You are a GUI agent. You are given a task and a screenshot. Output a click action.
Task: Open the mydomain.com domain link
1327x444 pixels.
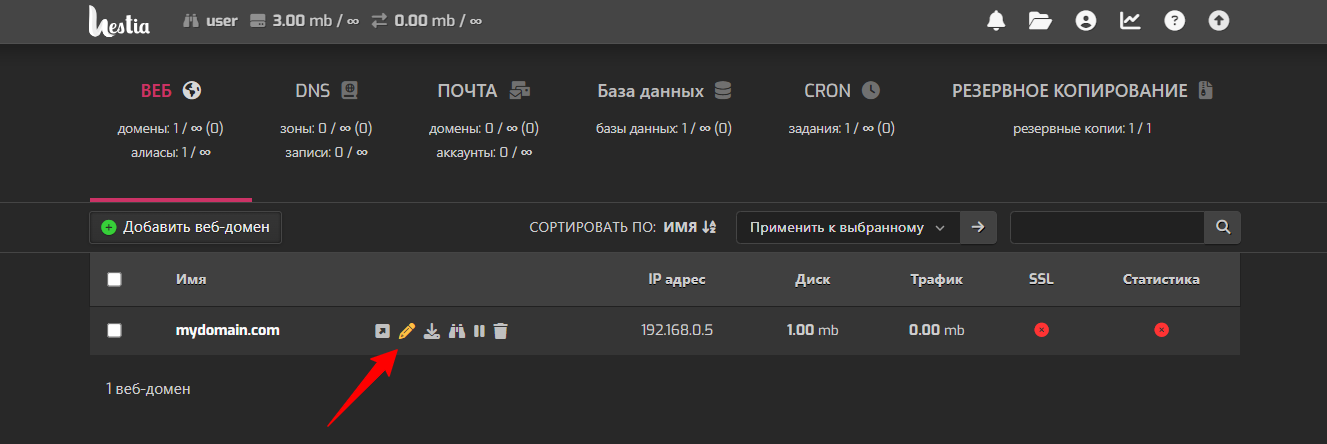227,330
